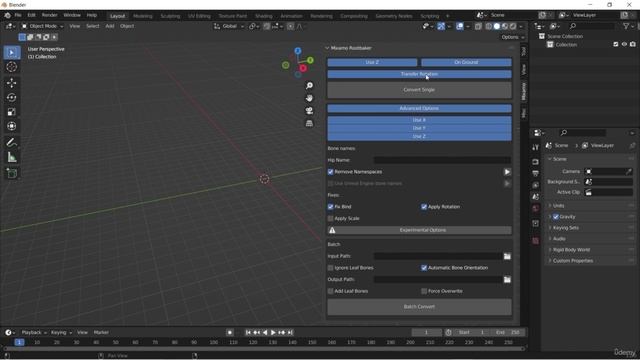Open the Global orientation dropdown

pyautogui.click(x=229, y=26)
